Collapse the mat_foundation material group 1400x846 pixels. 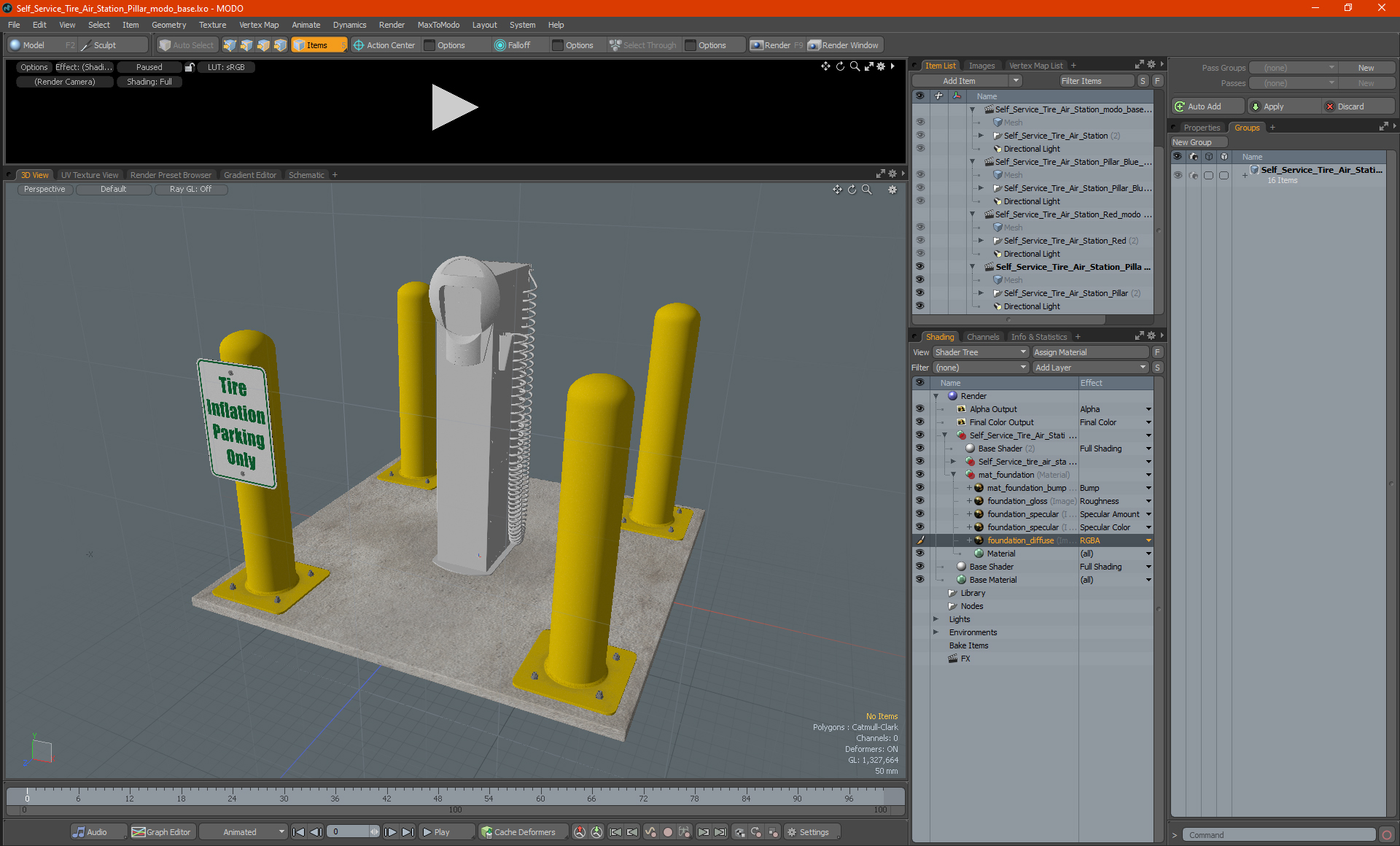953,475
